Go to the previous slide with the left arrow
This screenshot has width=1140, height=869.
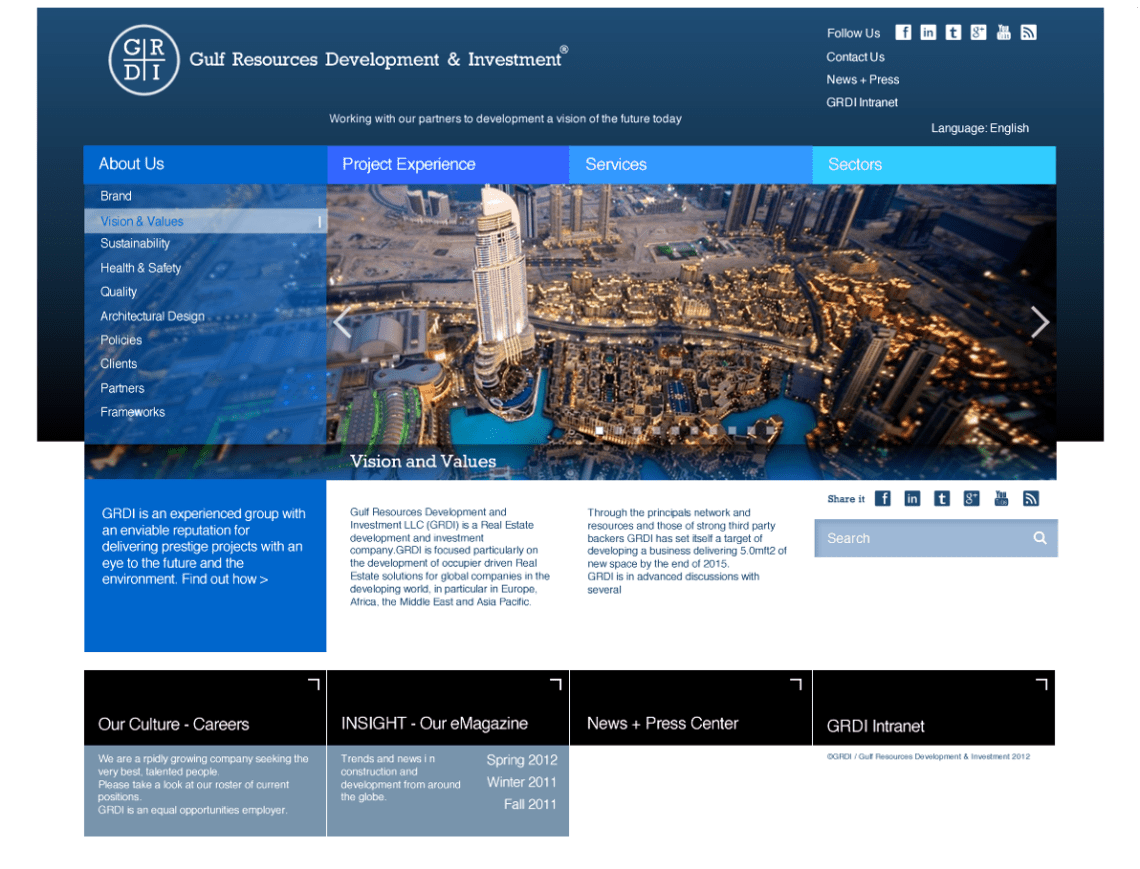coord(342,322)
